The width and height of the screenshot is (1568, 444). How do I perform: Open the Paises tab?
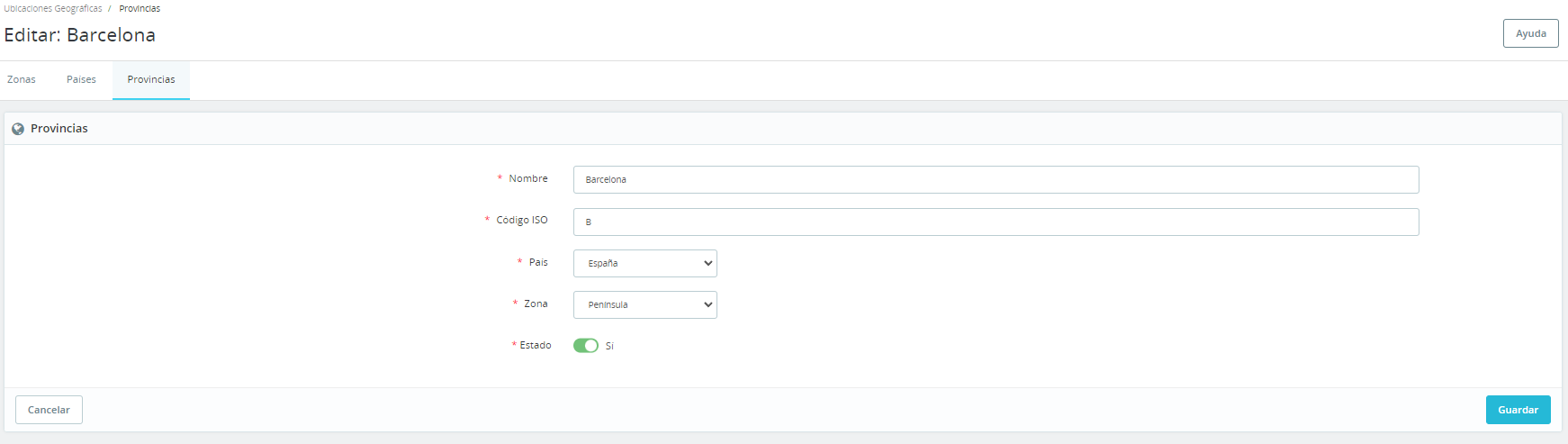pos(81,79)
